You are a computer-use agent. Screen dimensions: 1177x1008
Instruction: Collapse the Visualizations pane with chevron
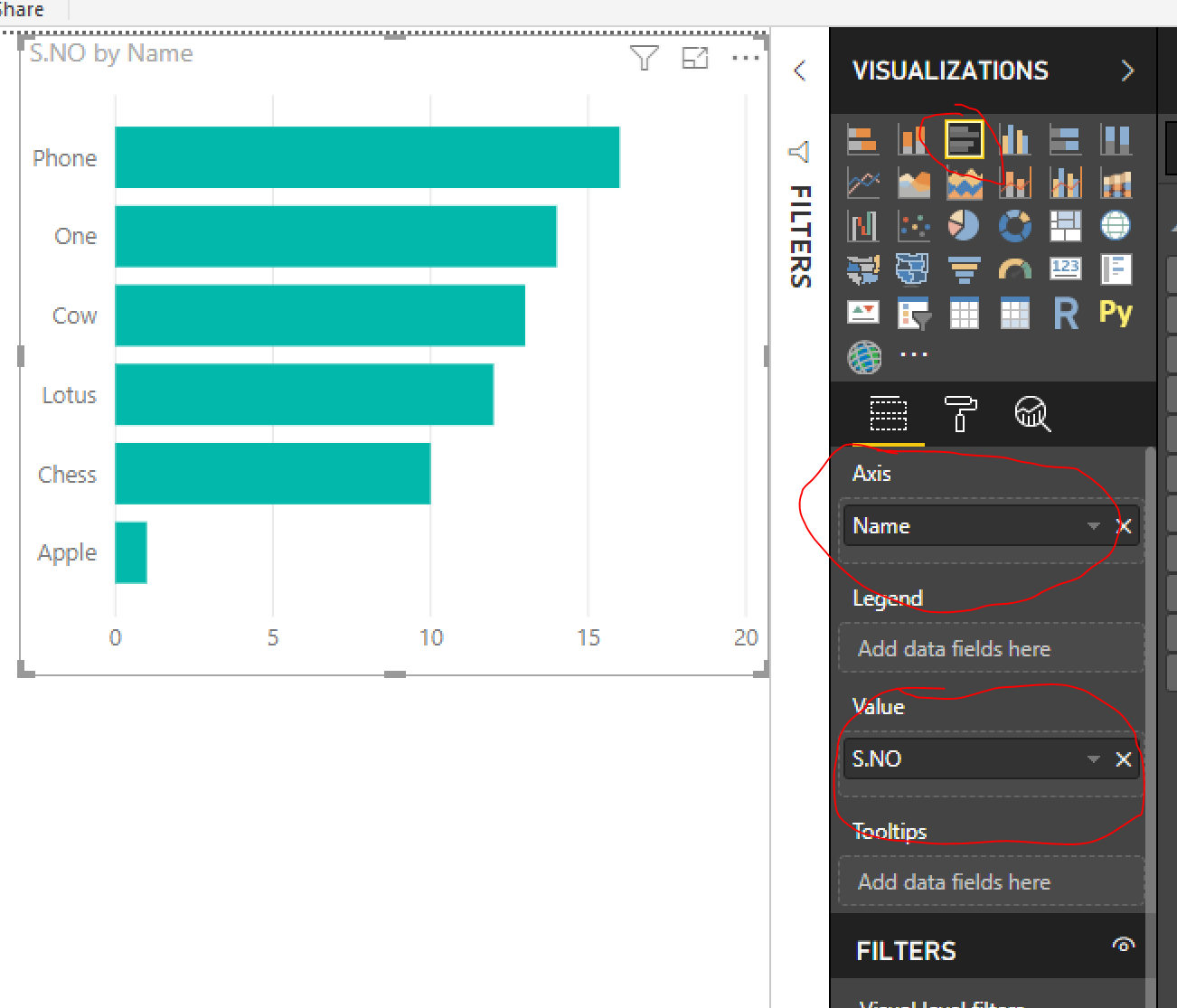click(1127, 71)
